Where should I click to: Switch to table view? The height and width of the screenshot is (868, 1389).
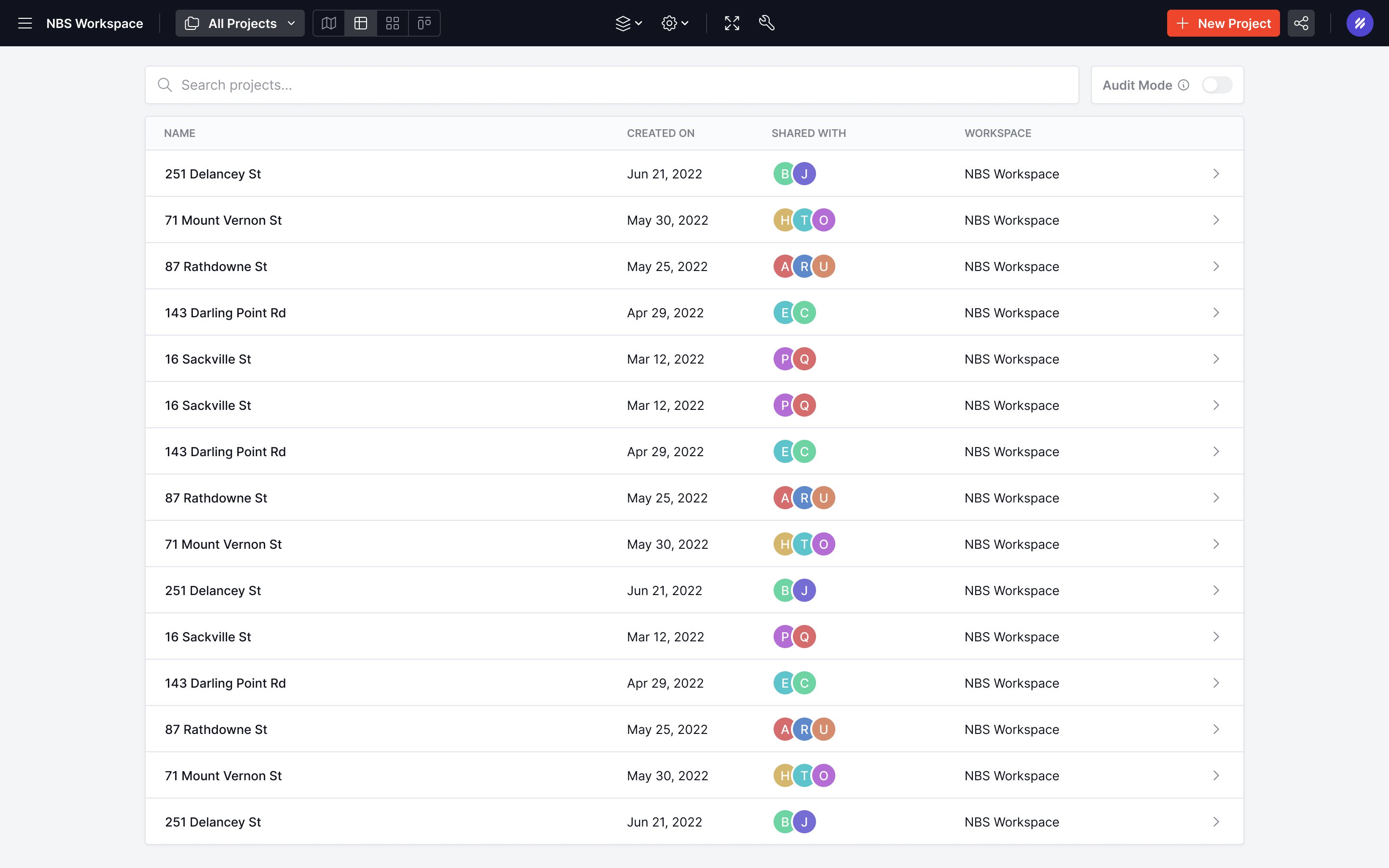click(x=360, y=23)
